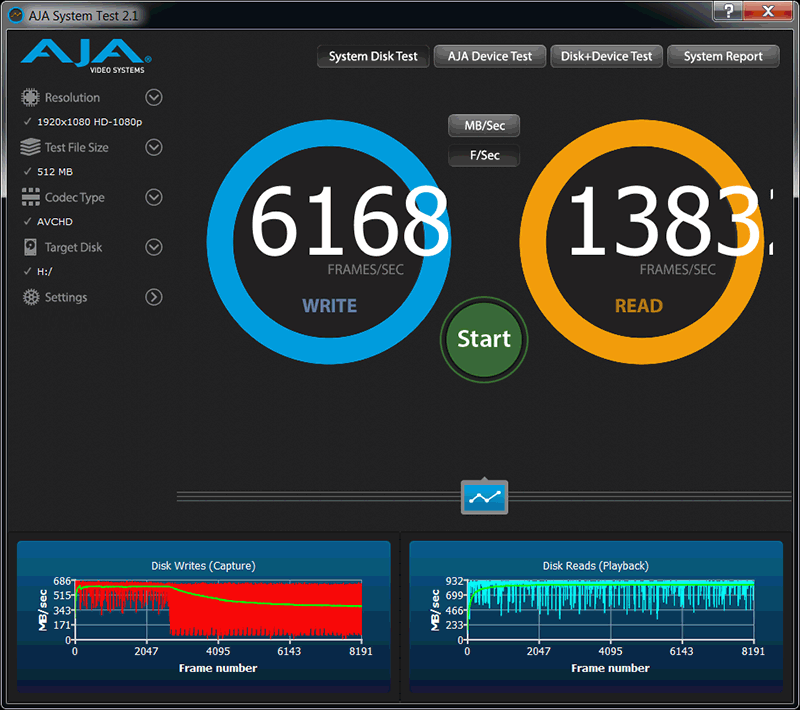Switch to Disk+Device Test tab
The width and height of the screenshot is (800, 710).
click(606, 56)
